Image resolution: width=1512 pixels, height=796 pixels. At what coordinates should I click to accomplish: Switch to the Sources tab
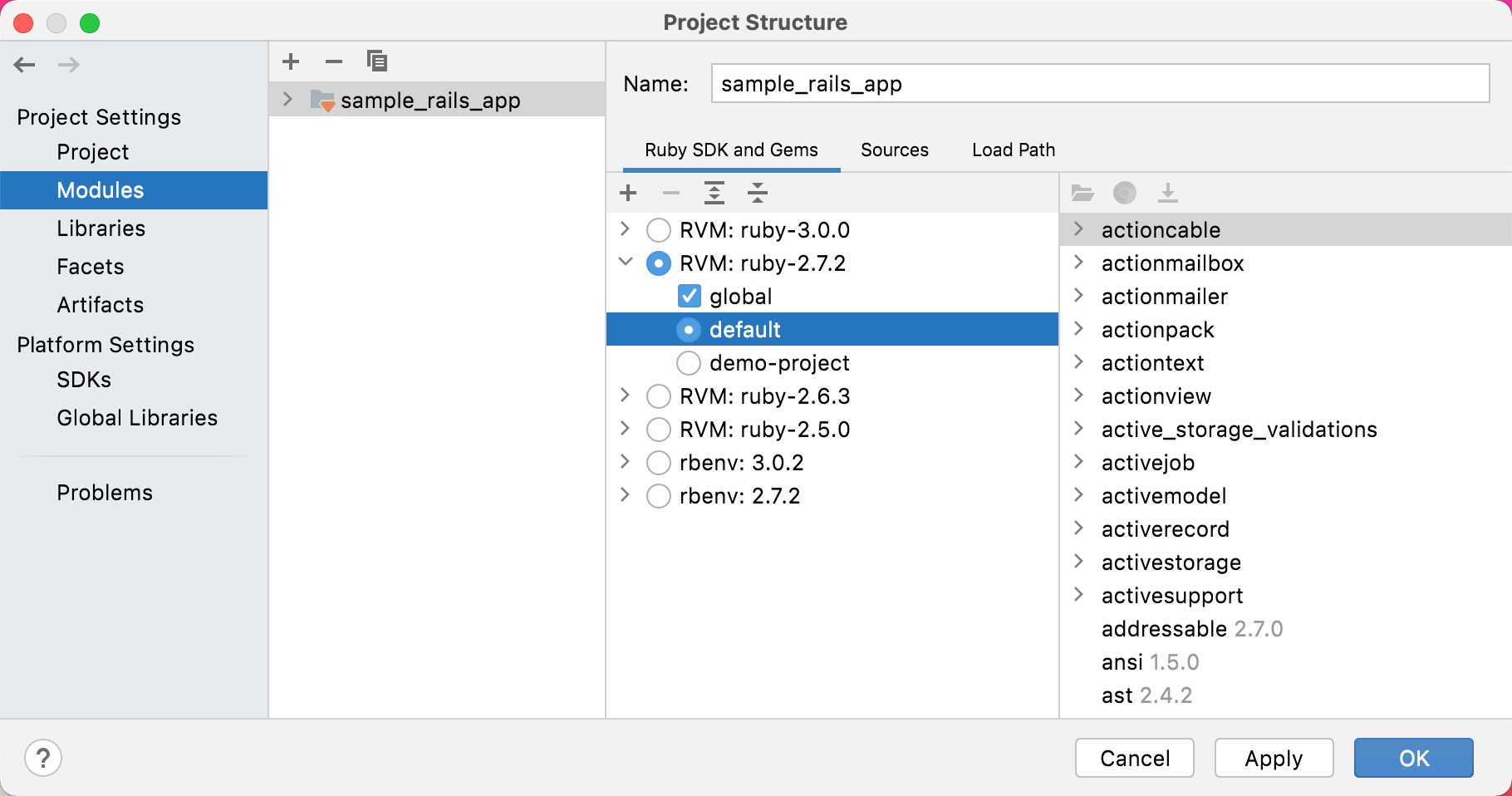pos(894,150)
